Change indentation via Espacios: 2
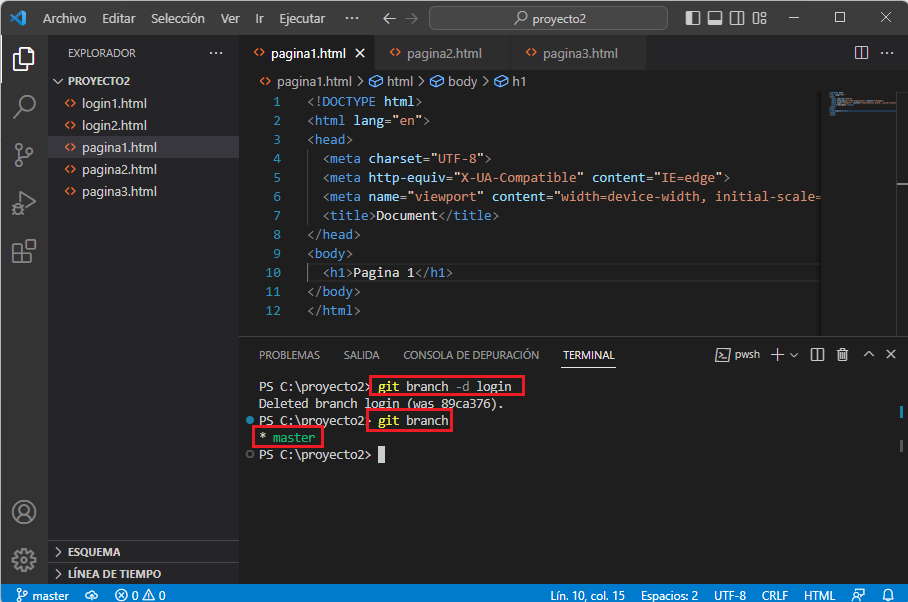The image size is (908, 602). pos(669,595)
